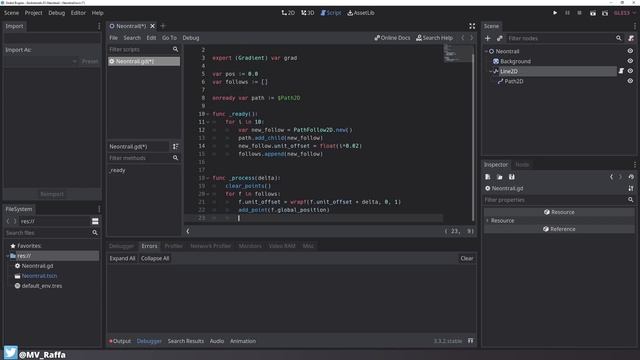
Task: Switch to the 2D workspace
Action: [x=288, y=13]
